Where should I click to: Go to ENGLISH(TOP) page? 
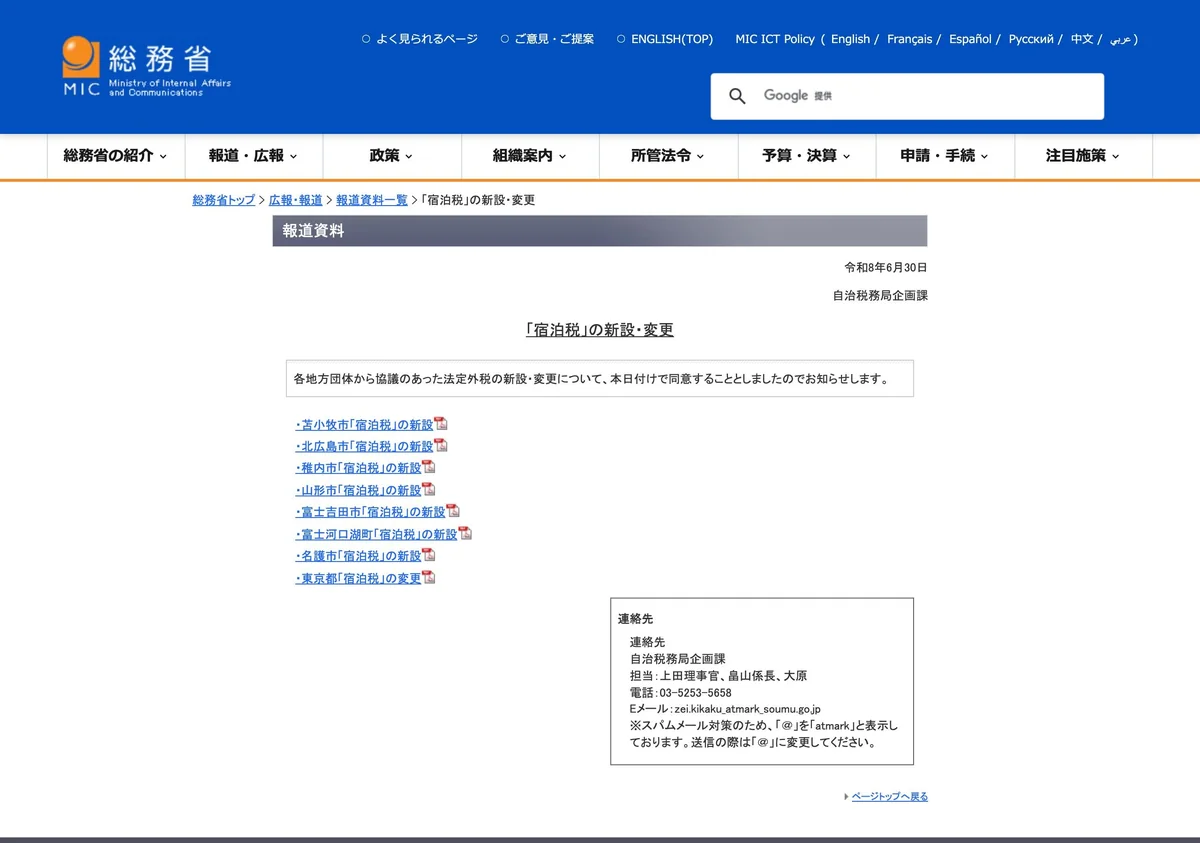[x=672, y=39]
